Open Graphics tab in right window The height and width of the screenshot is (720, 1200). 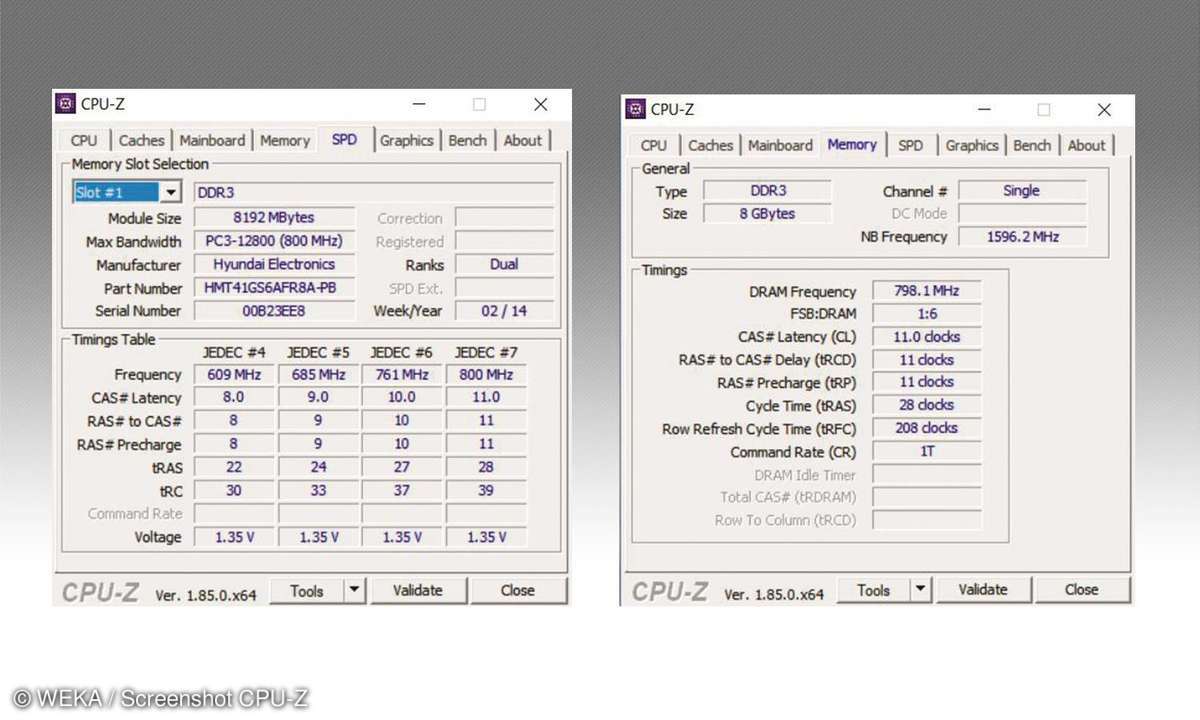pos(972,146)
